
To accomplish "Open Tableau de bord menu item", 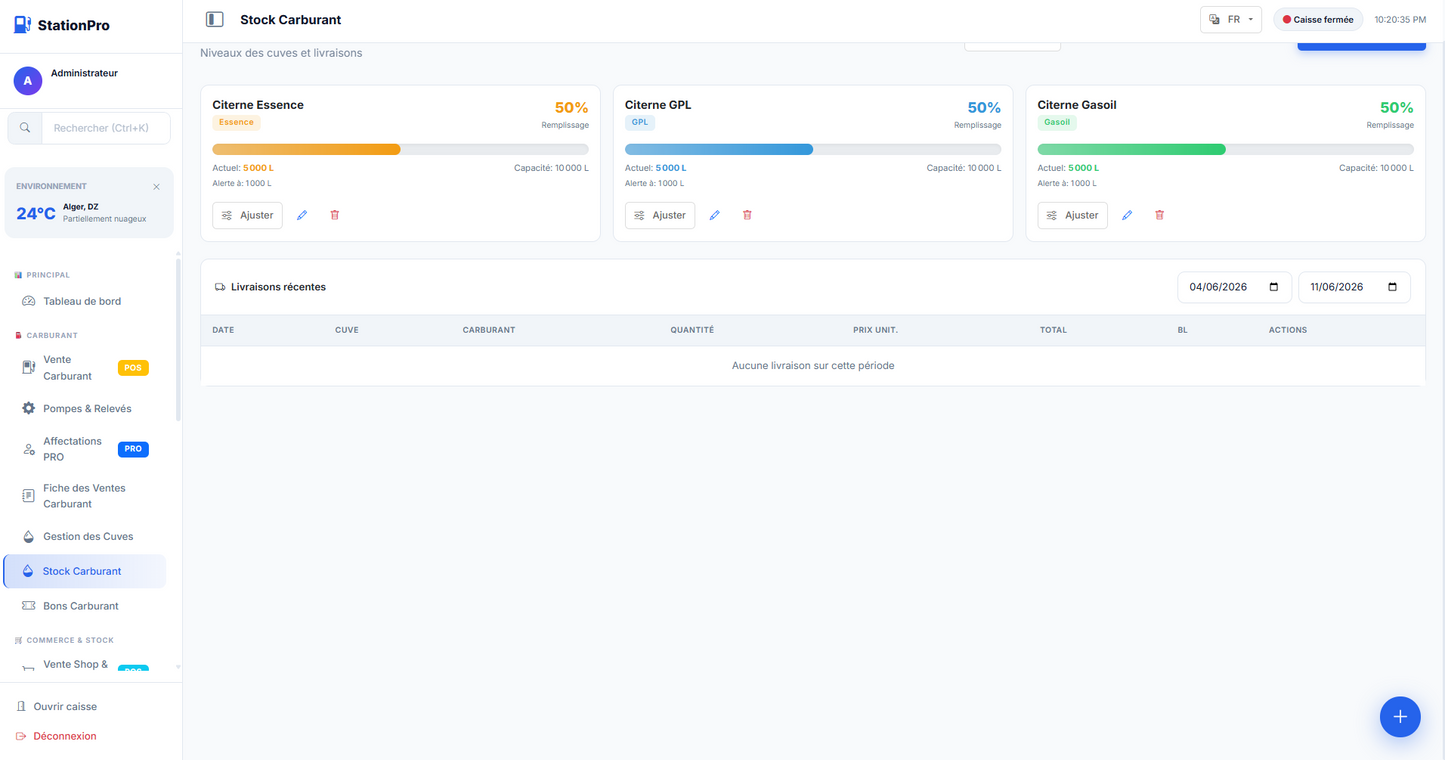I will 85,301.
